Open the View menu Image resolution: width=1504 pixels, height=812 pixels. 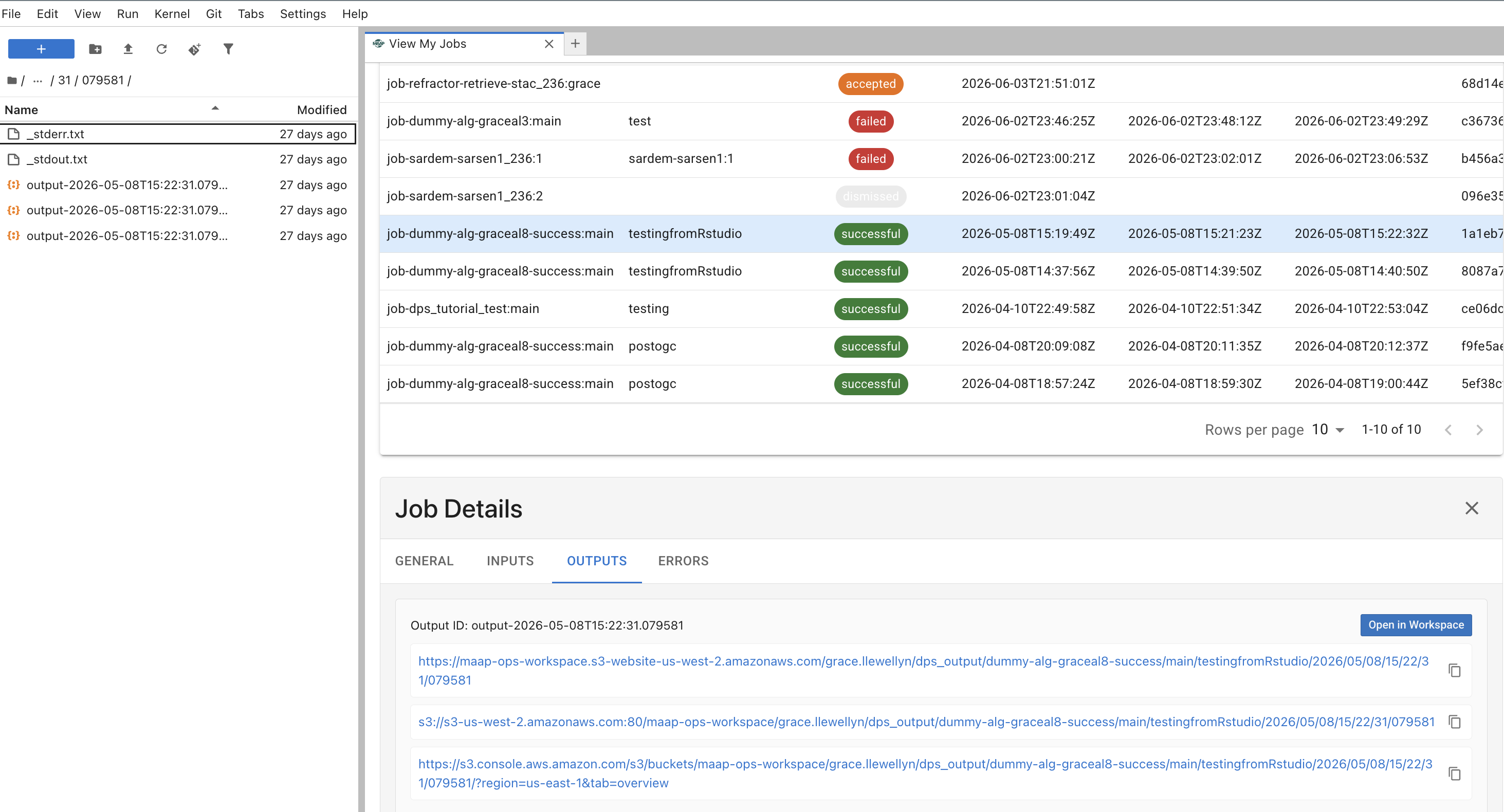(87, 13)
